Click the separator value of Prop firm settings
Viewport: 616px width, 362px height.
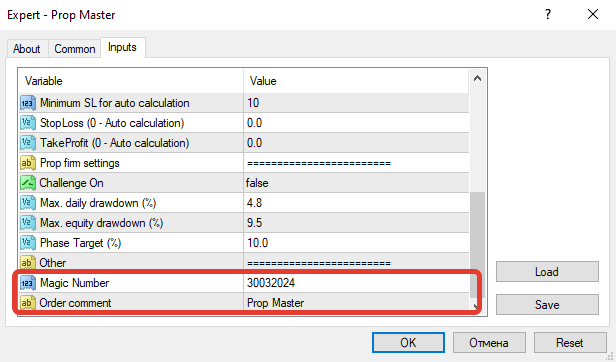(319, 163)
